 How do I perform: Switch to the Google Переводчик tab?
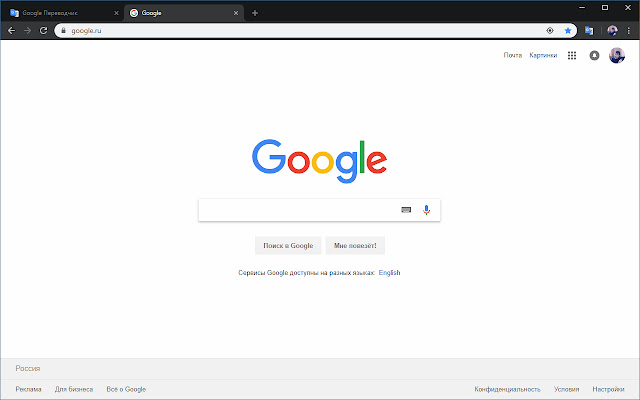(x=63, y=13)
